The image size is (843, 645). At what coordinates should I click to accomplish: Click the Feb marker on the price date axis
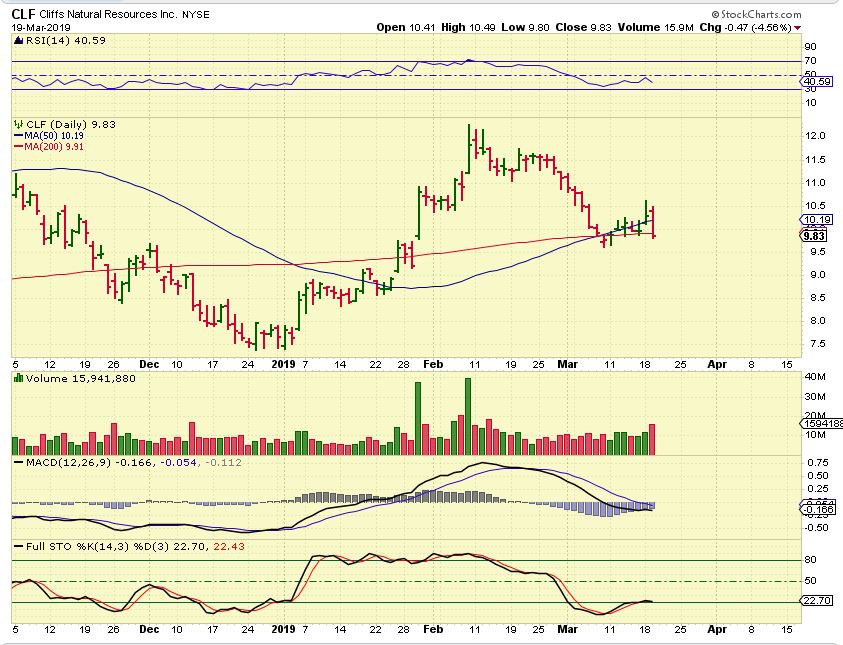pyautogui.click(x=431, y=365)
